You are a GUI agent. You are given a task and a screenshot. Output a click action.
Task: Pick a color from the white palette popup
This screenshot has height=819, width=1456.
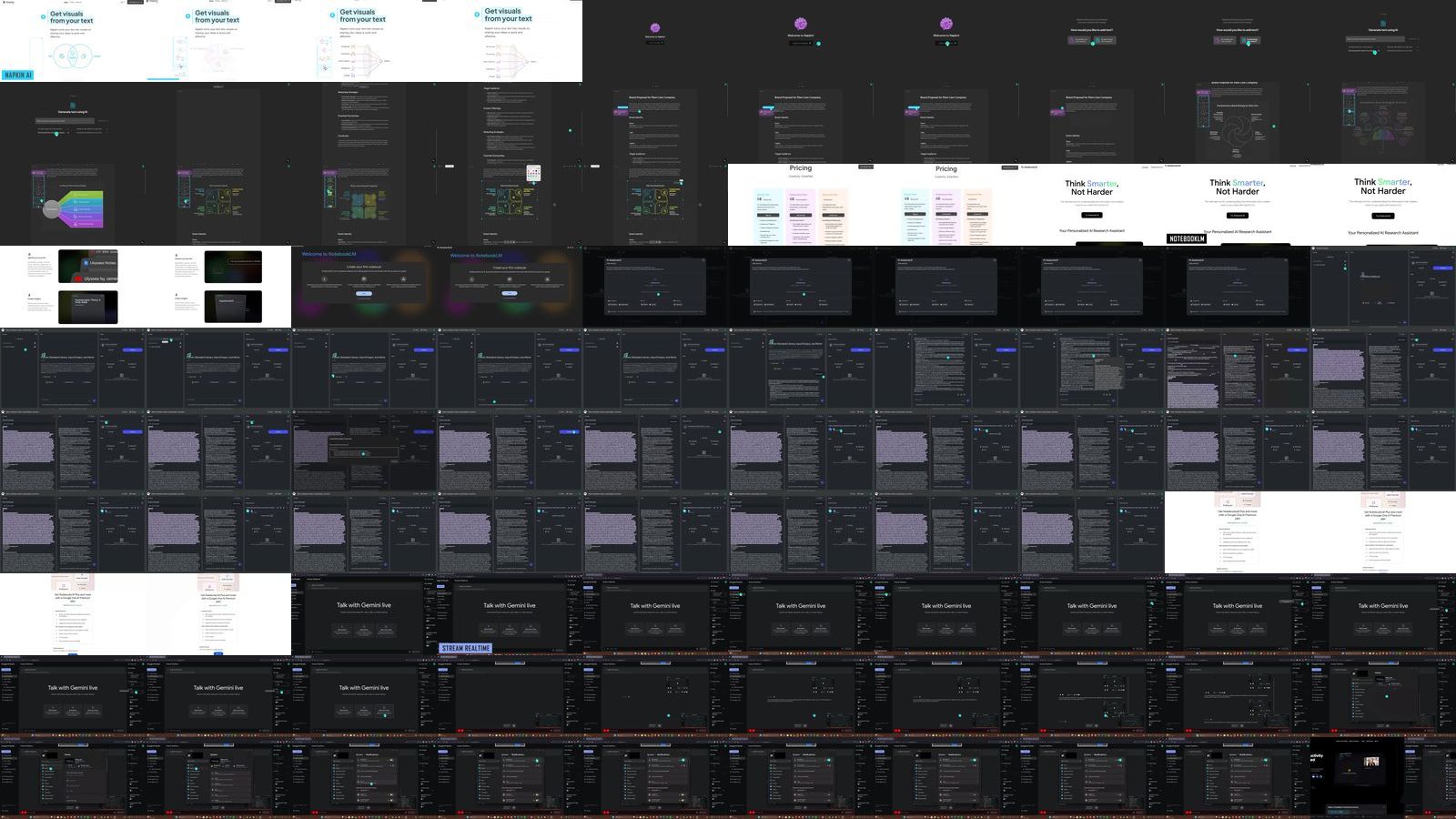[533, 173]
